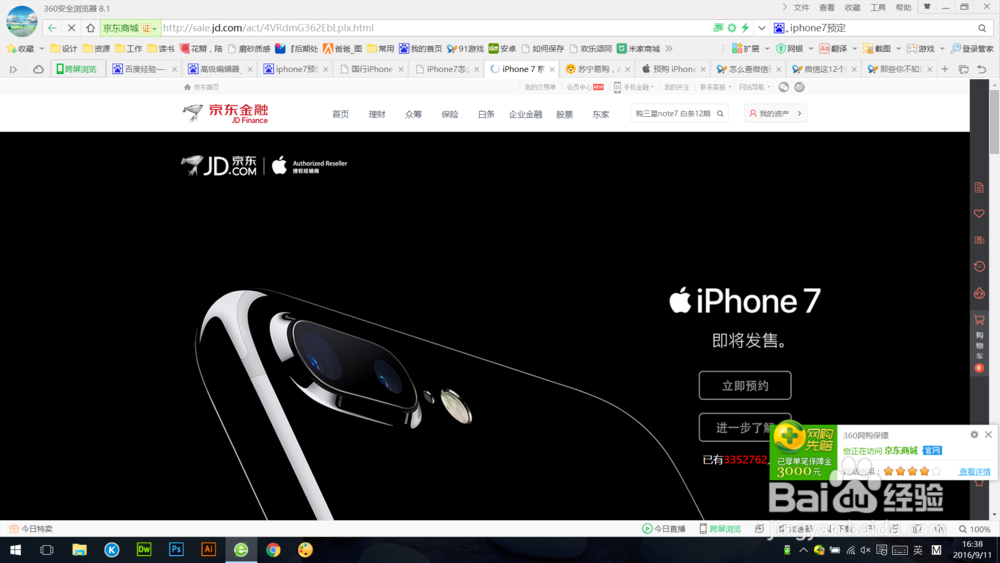The image size is (1000, 563).
Task: Restore closed tab with undo arrow icon
Action: click(x=982, y=69)
